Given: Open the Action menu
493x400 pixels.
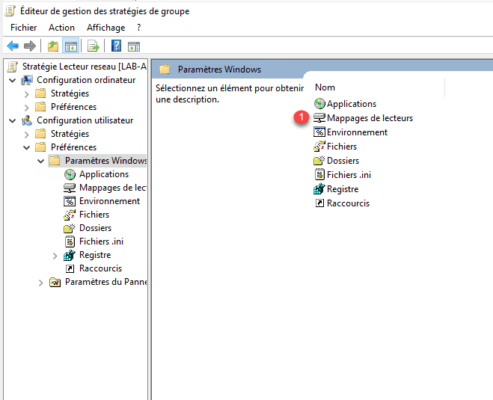Looking at the screenshot, I should click(x=62, y=28).
